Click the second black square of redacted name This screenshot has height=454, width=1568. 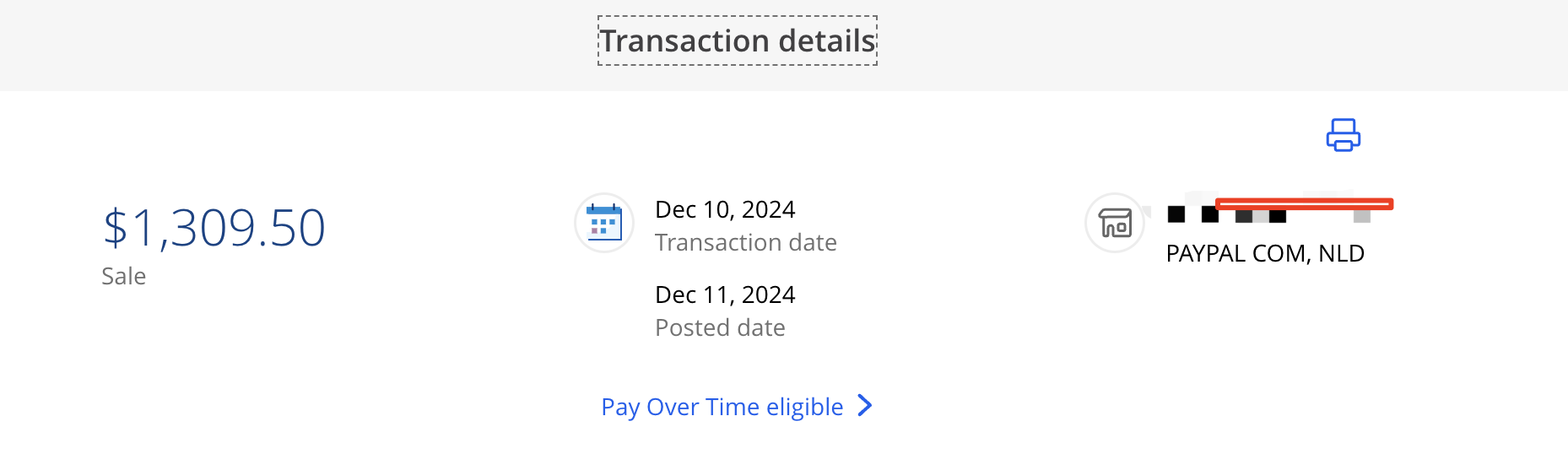1210,214
